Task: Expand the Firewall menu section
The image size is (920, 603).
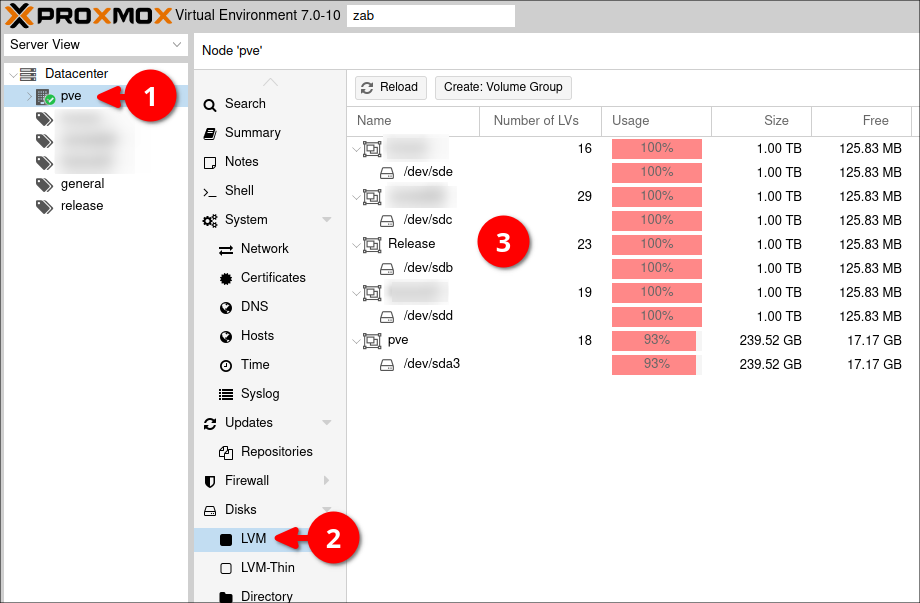Action: pyautogui.click(x=327, y=480)
